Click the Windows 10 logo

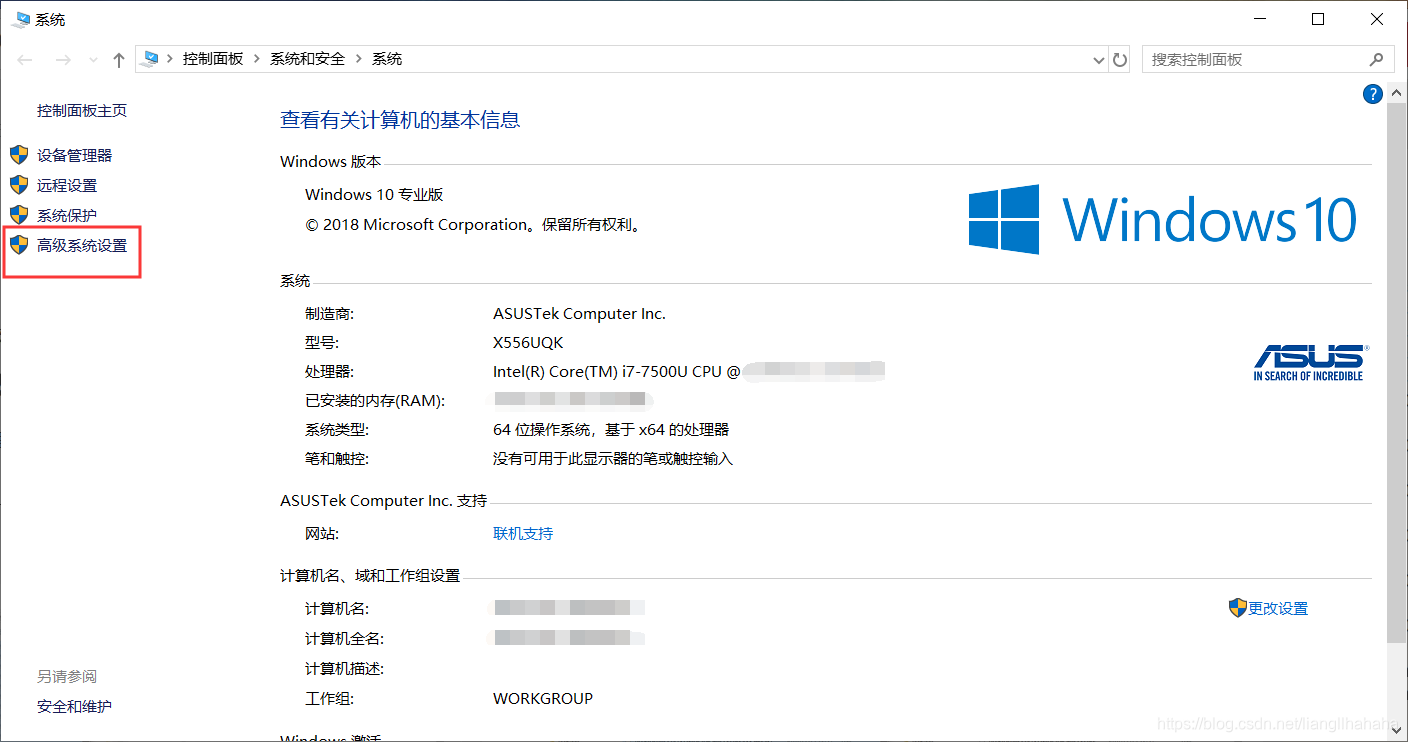pos(1163,218)
